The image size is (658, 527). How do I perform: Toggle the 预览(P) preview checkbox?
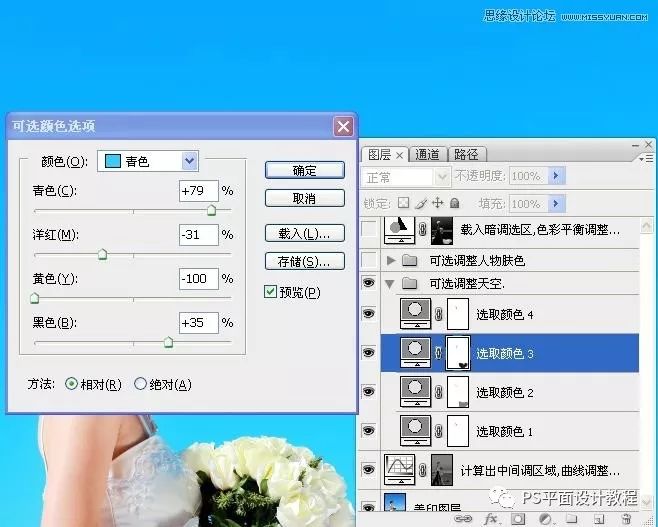coord(270,292)
